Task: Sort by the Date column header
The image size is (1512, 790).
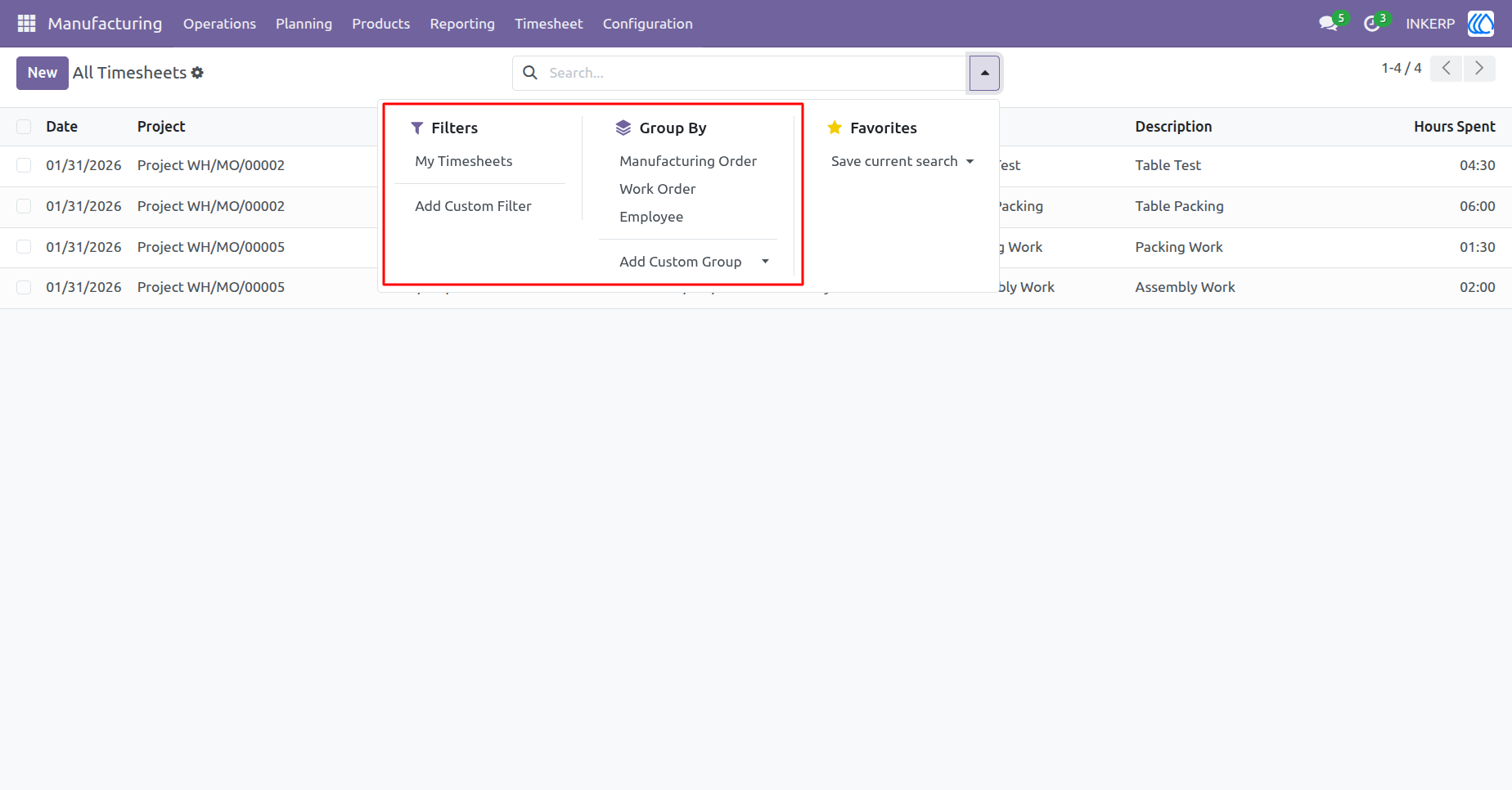Action: (x=61, y=127)
